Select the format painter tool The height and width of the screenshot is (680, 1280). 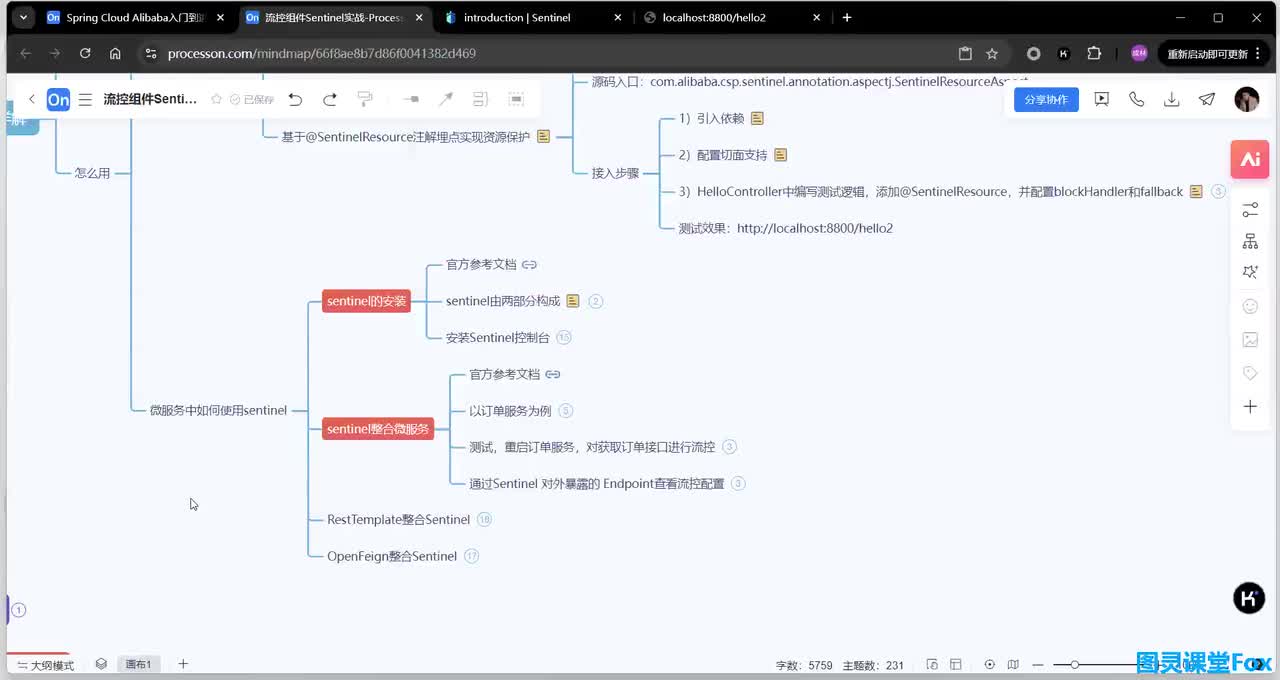coord(365,99)
